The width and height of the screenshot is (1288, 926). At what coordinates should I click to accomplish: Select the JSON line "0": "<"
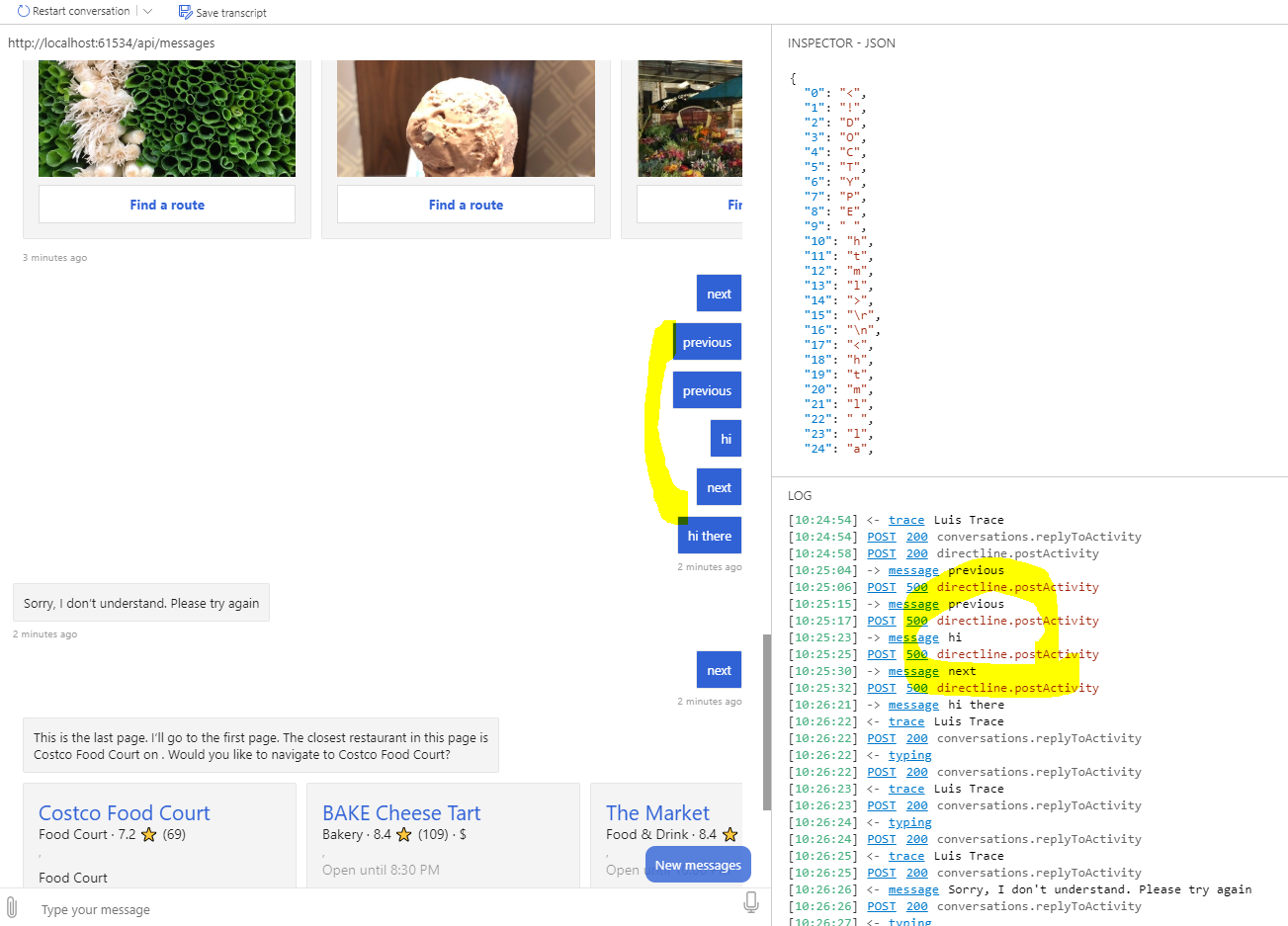[x=834, y=93]
